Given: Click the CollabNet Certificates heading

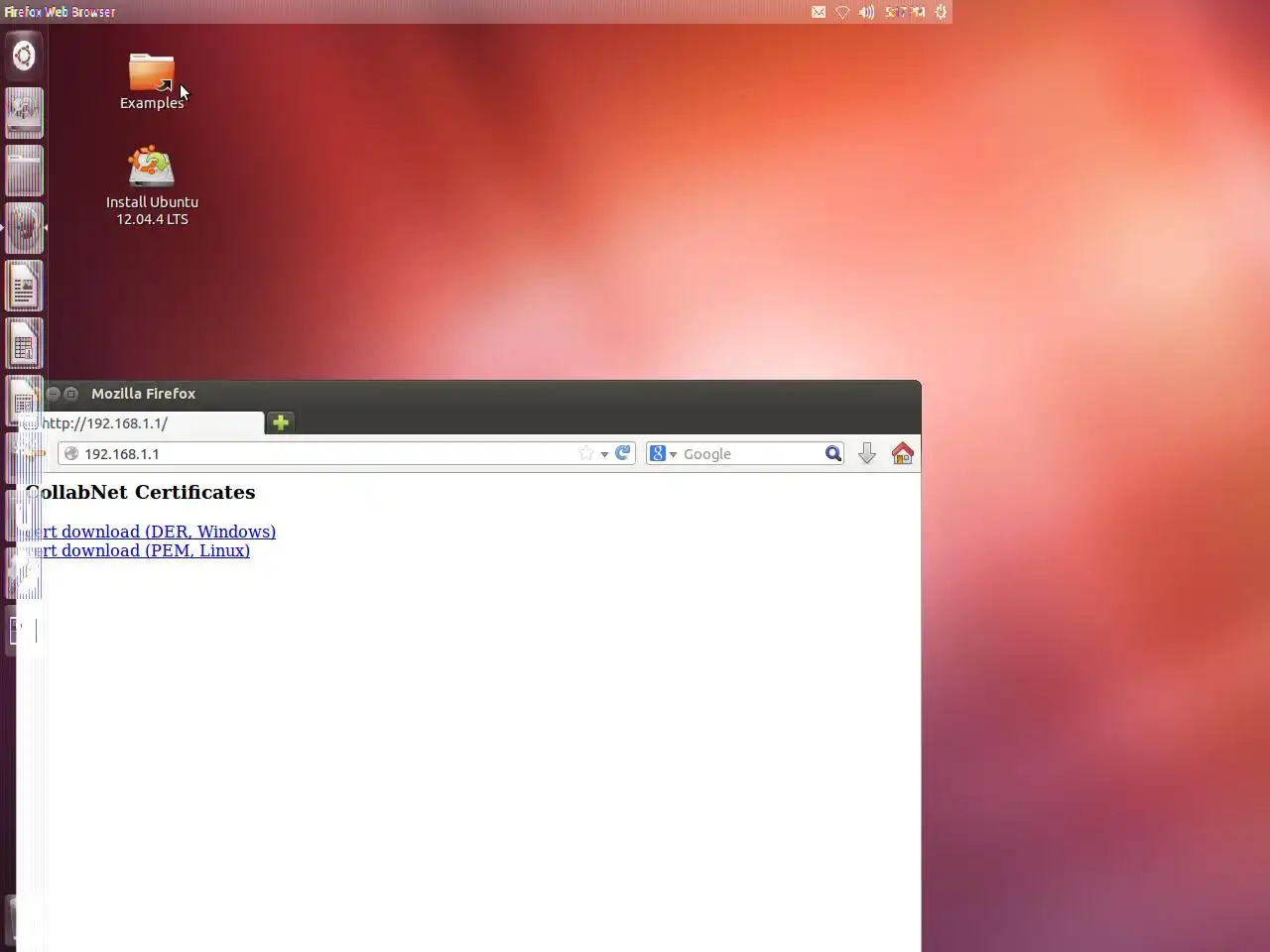Looking at the screenshot, I should click(141, 492).
